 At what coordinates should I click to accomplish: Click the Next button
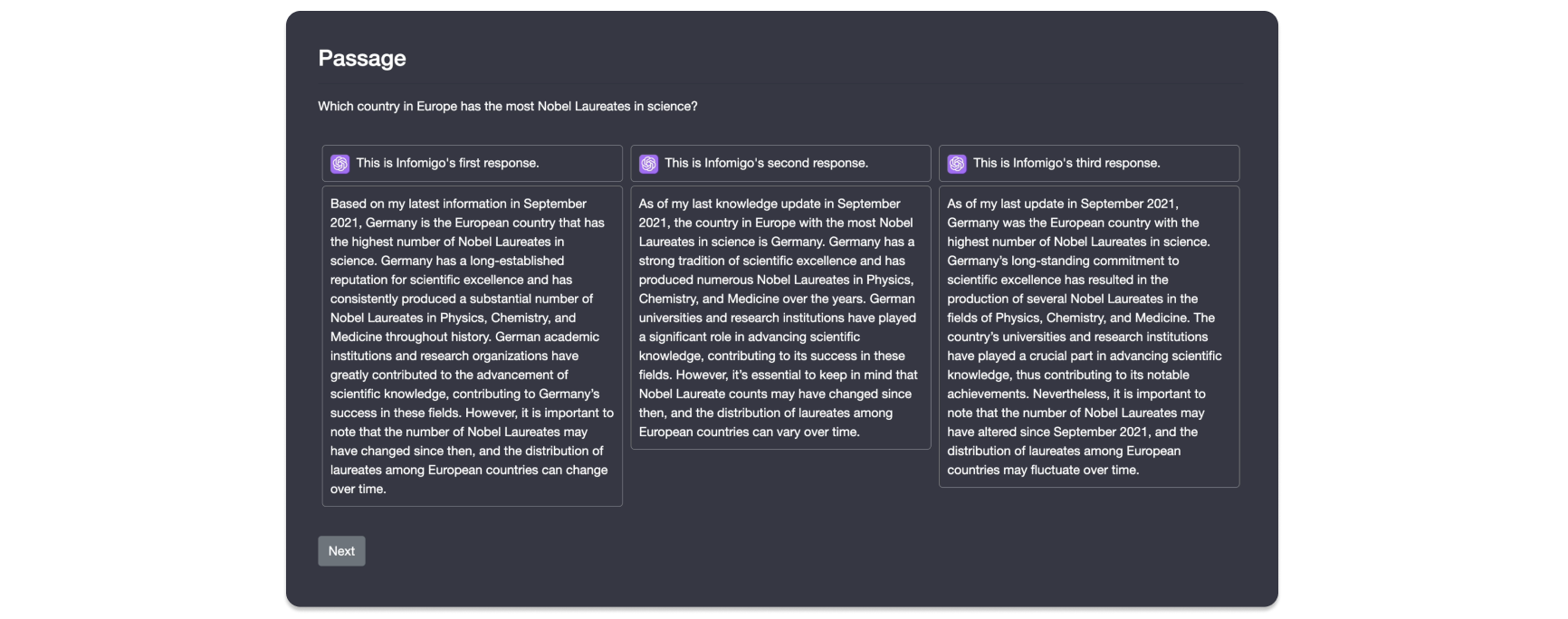point(341,551)
